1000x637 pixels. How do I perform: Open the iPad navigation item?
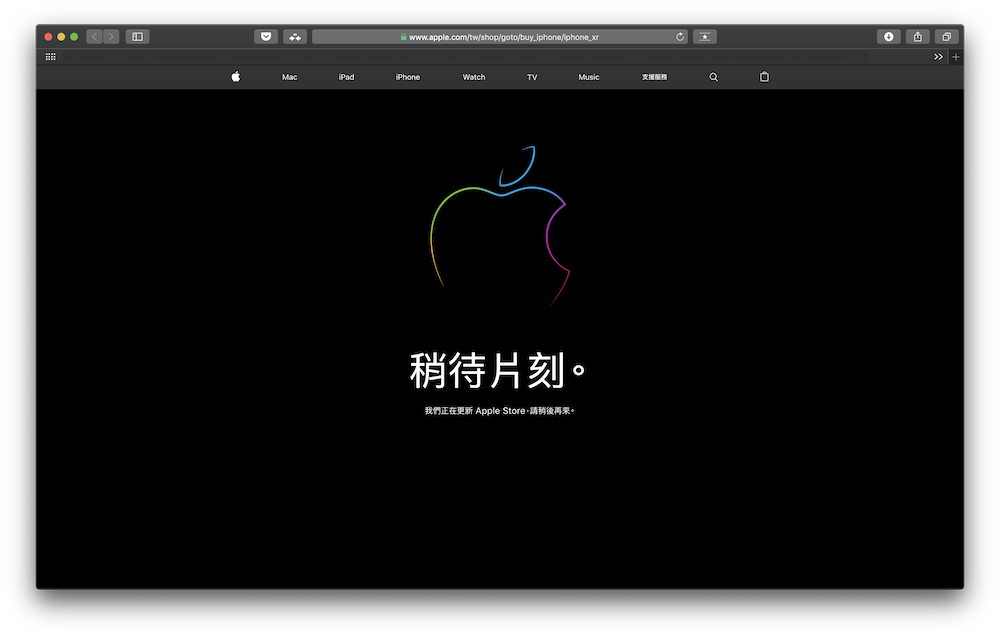point(346,77)
